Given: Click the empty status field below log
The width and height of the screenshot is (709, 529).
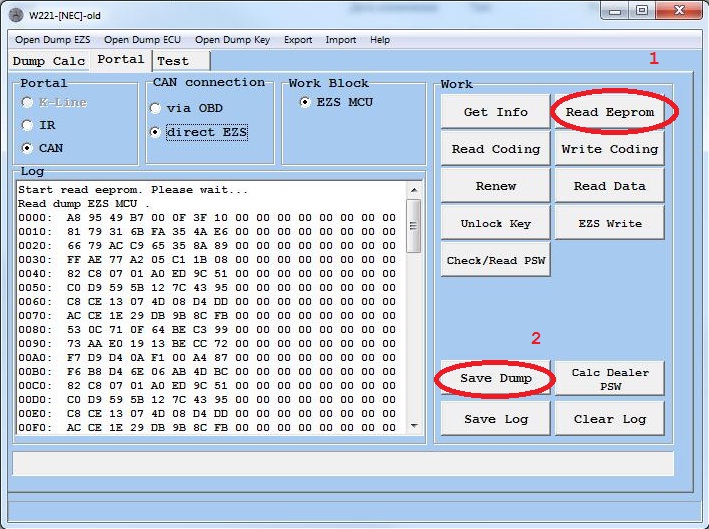Looking at the screenshot, I should pyautogui.click(x=343, y=463).
